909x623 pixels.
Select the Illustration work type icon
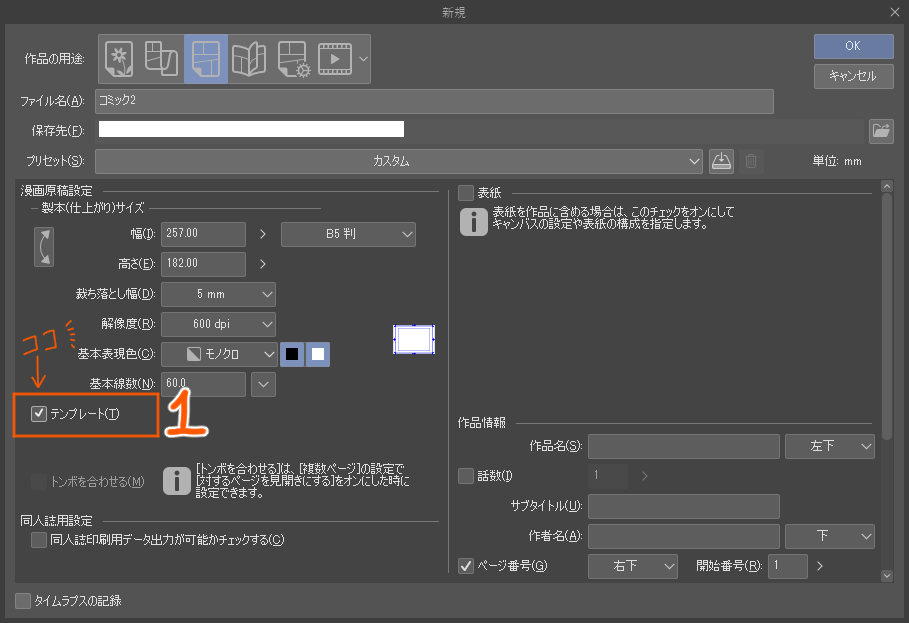(118, 58)
